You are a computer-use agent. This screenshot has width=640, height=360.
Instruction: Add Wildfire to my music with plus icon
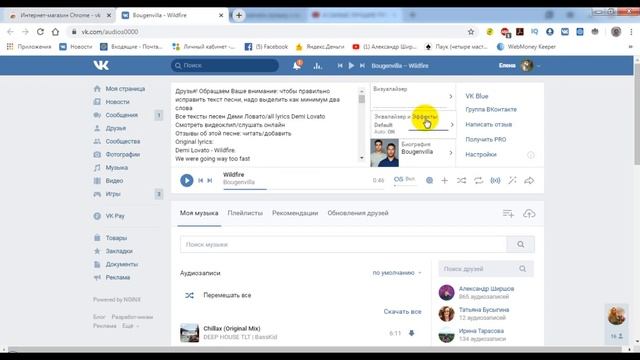coord(444,180)
